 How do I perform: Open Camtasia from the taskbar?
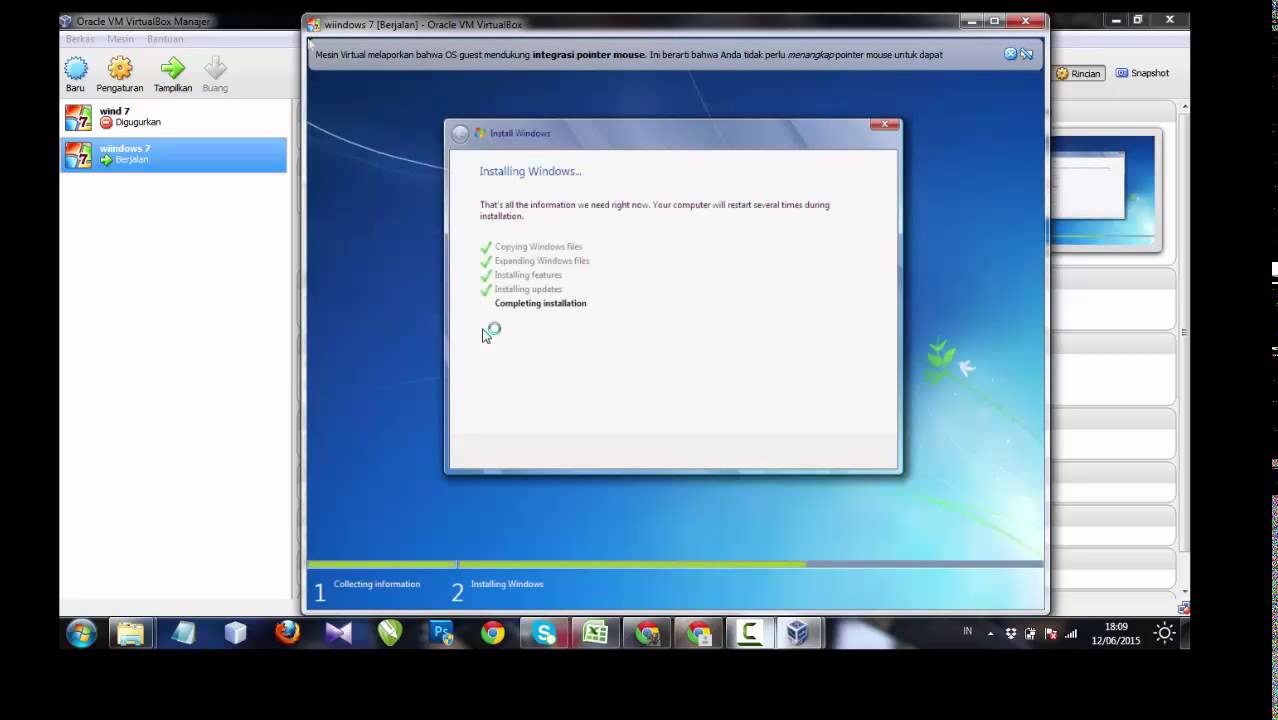(x=749, y=633)
